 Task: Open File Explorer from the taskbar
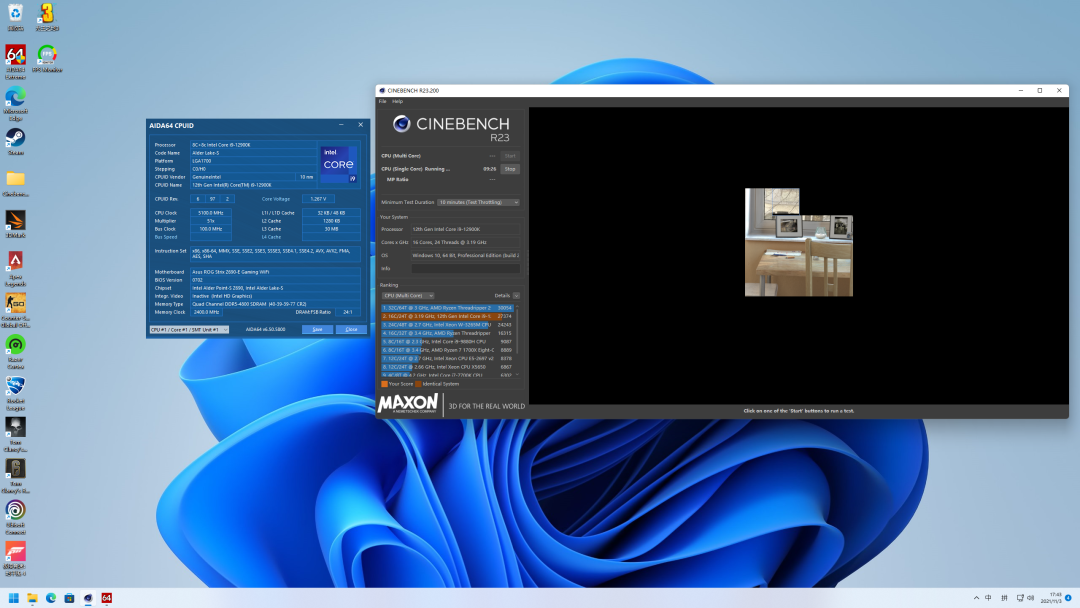tap(32, 598)
